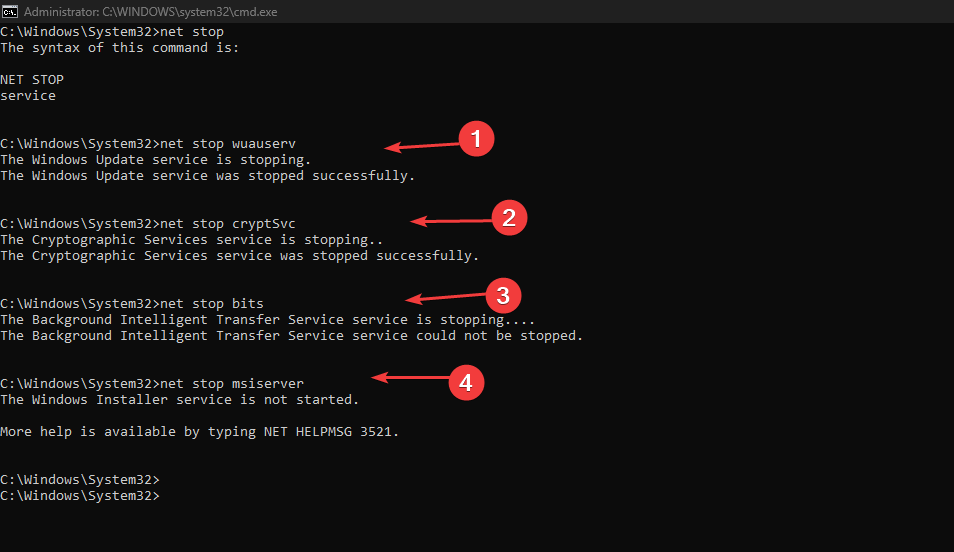This screenshot has width=954, height=552.
Task: Click the arrow pointing to cryptSvc command
Action: 451,221
